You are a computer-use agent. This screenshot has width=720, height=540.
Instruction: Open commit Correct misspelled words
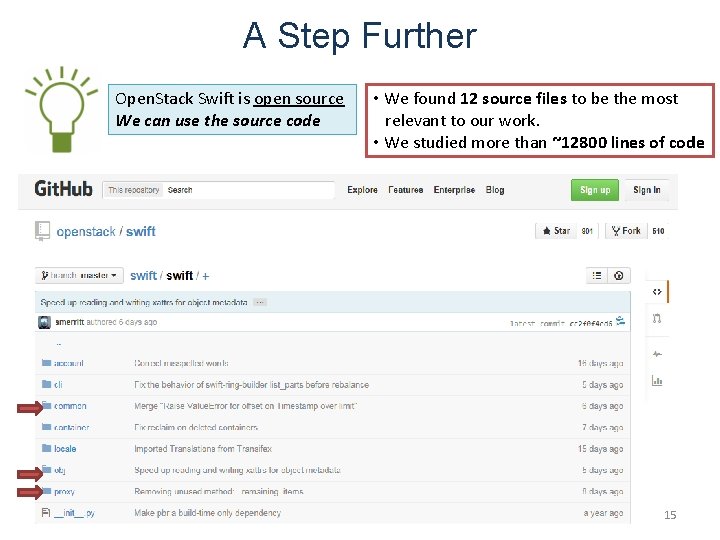[x=181, y=363]
